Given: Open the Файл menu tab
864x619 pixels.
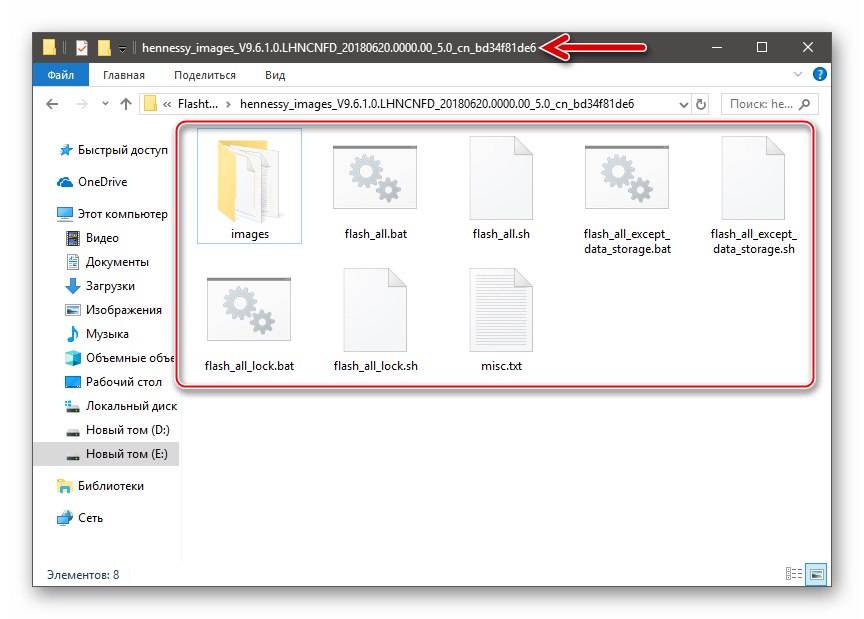Looking at the screenshot, I should (61, 75).
